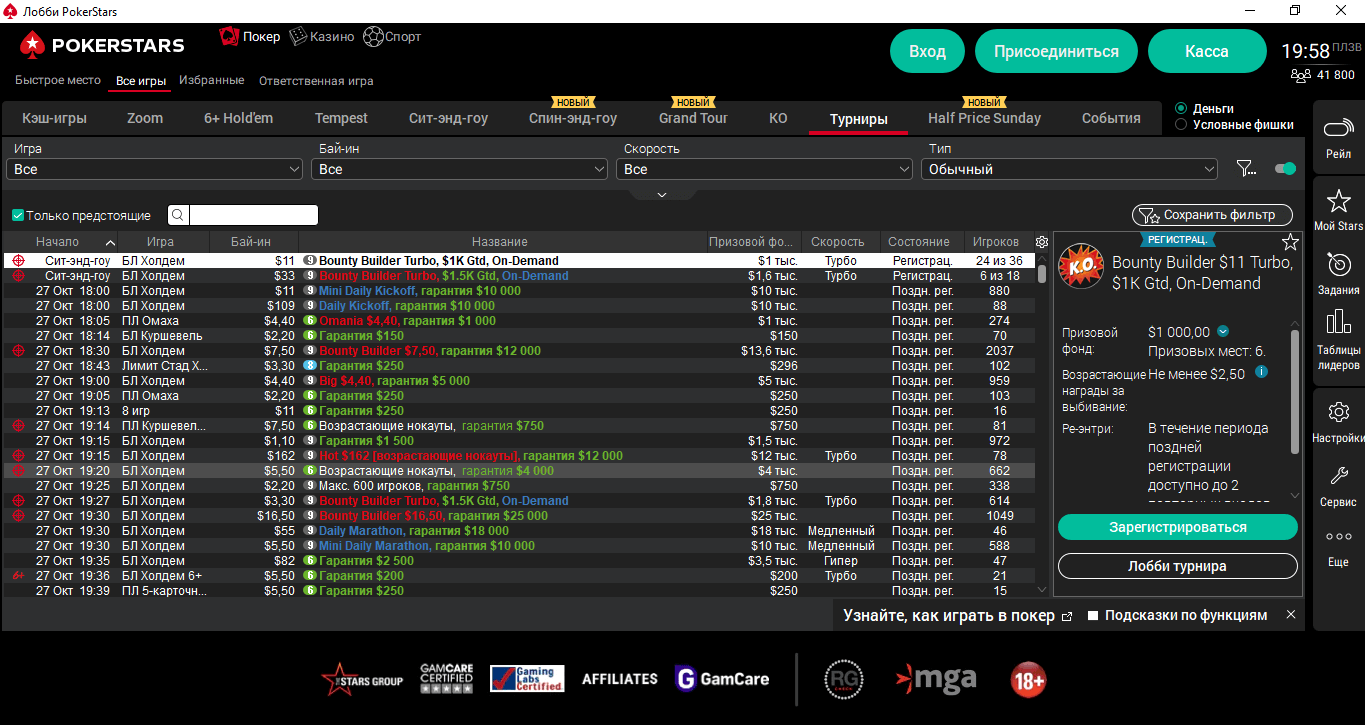Click the tournament search input field

[x=253, y=215]
